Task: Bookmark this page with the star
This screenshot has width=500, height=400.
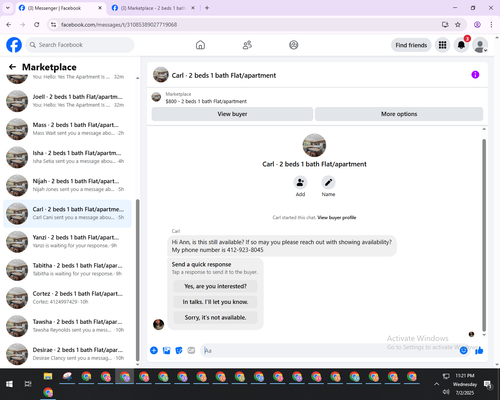Action: point(458,25)
